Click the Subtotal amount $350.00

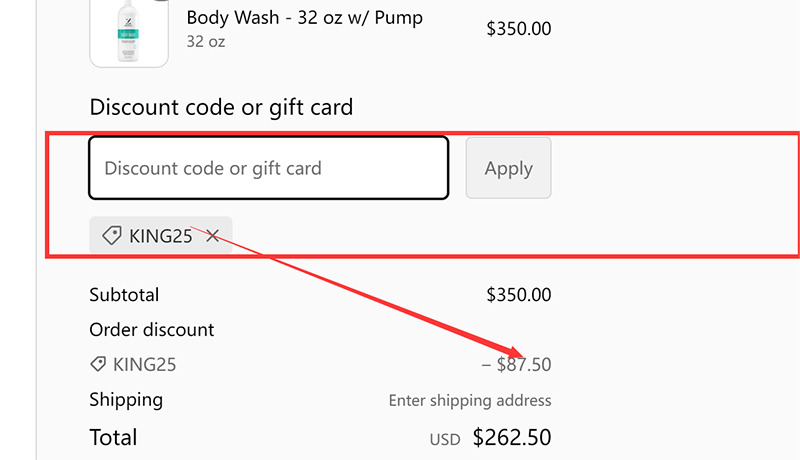518,295
